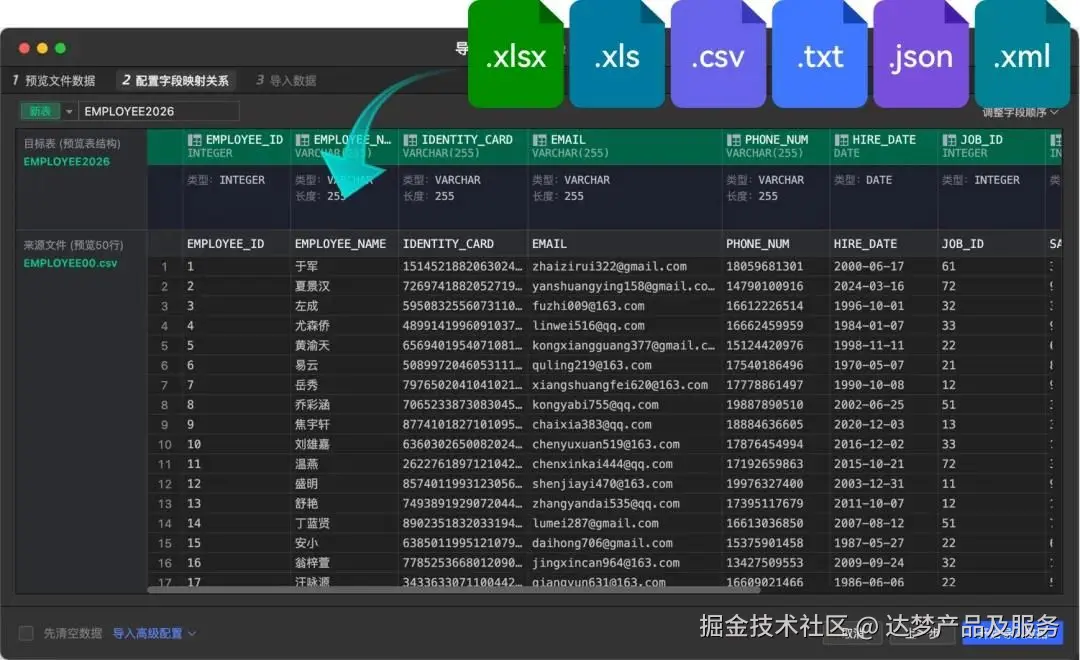Image resolution: width=1080 pixels, height=660 pixels.
Task: Click hire date 1984-01-07
Action: point(869,326)
